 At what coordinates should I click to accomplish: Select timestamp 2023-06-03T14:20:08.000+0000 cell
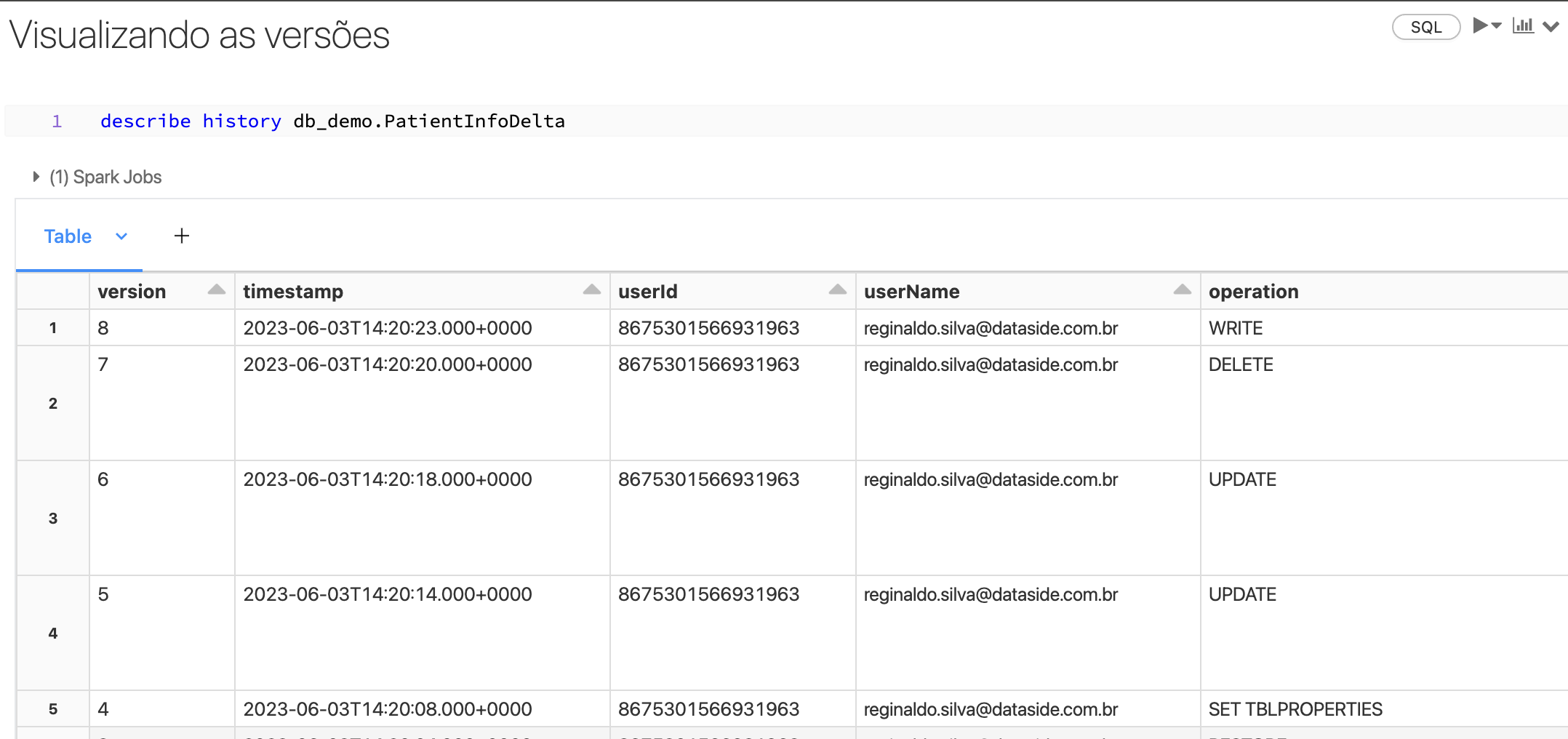coord(422,709)
